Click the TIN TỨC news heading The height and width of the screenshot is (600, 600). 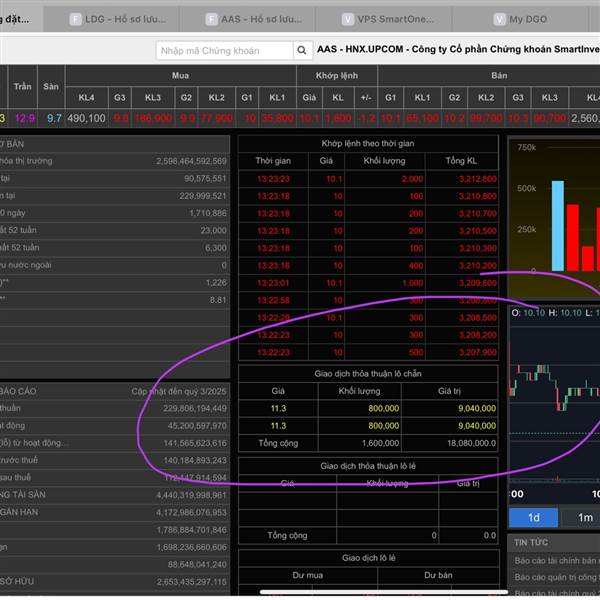(x=531, y=543)
